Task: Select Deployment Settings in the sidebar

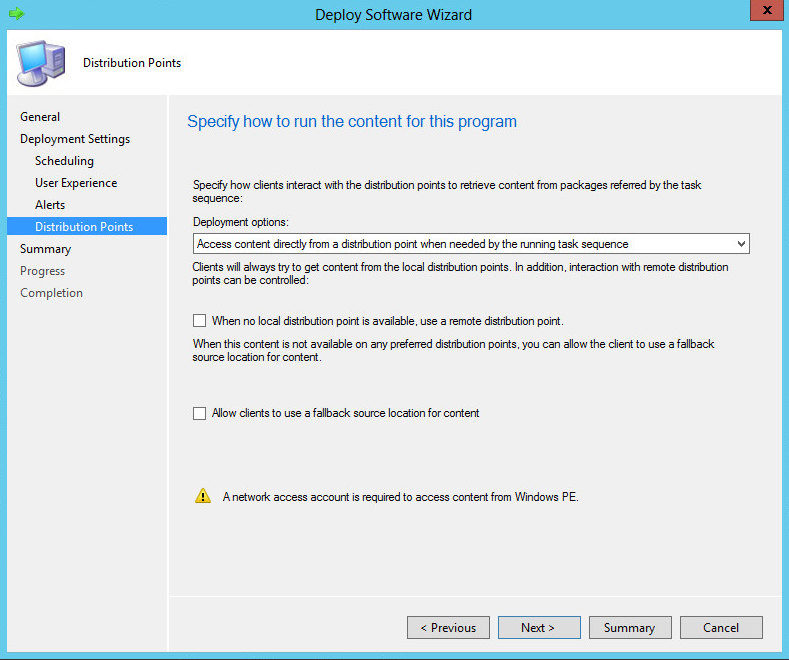Action: coord(75,139)
